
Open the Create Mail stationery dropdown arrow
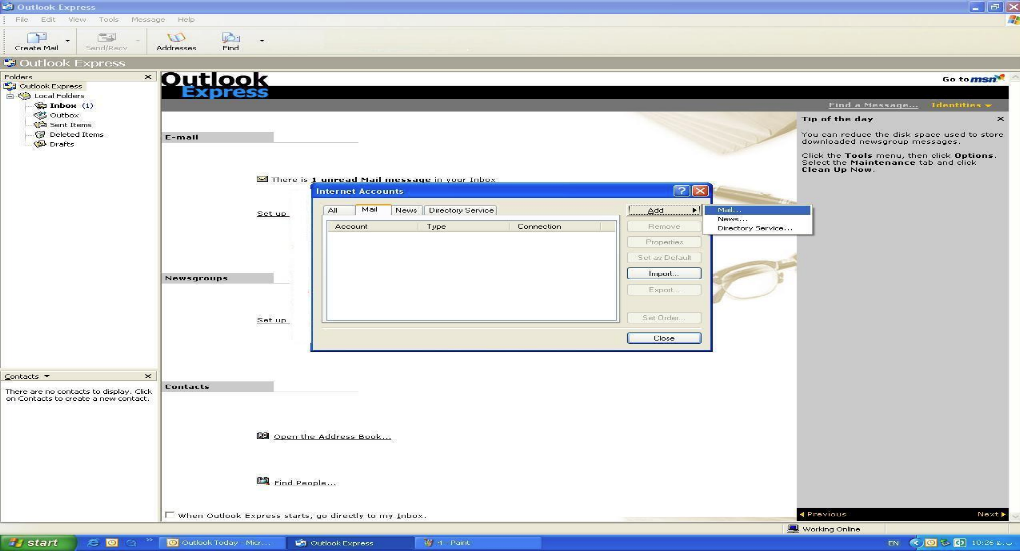click(x=68, y=41)
